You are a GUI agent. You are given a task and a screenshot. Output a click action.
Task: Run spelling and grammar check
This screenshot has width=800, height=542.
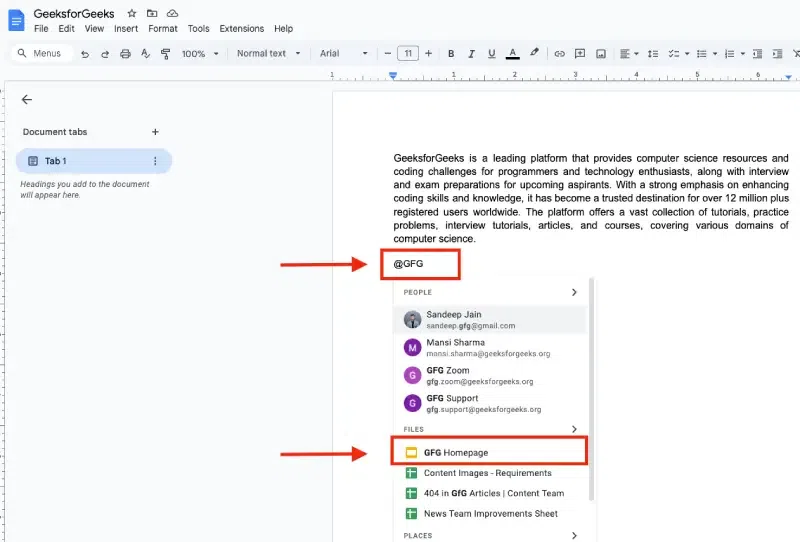pyautogui.click(x=145, y=54)
